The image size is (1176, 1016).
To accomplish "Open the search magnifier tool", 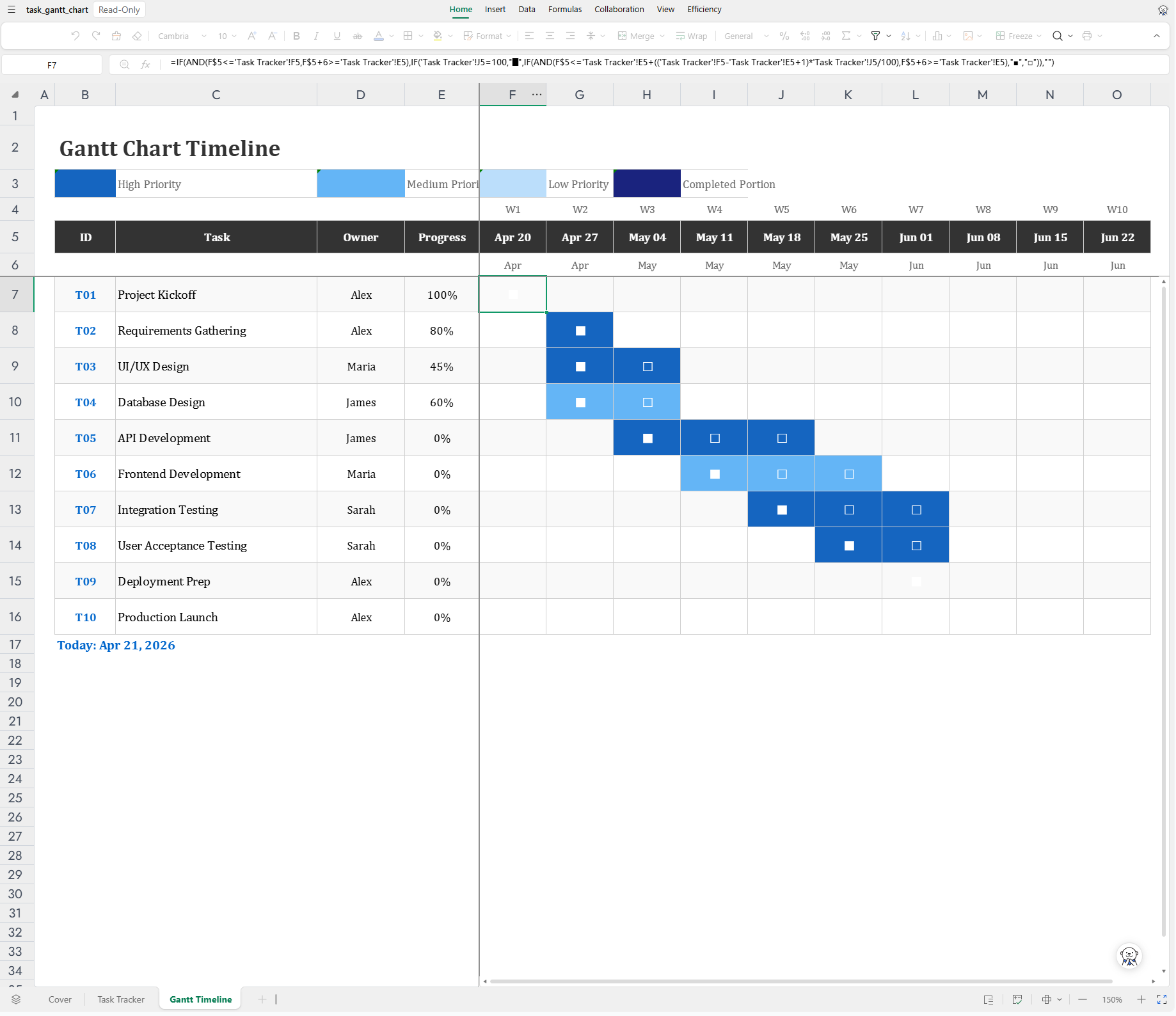I will point(1058,36).
